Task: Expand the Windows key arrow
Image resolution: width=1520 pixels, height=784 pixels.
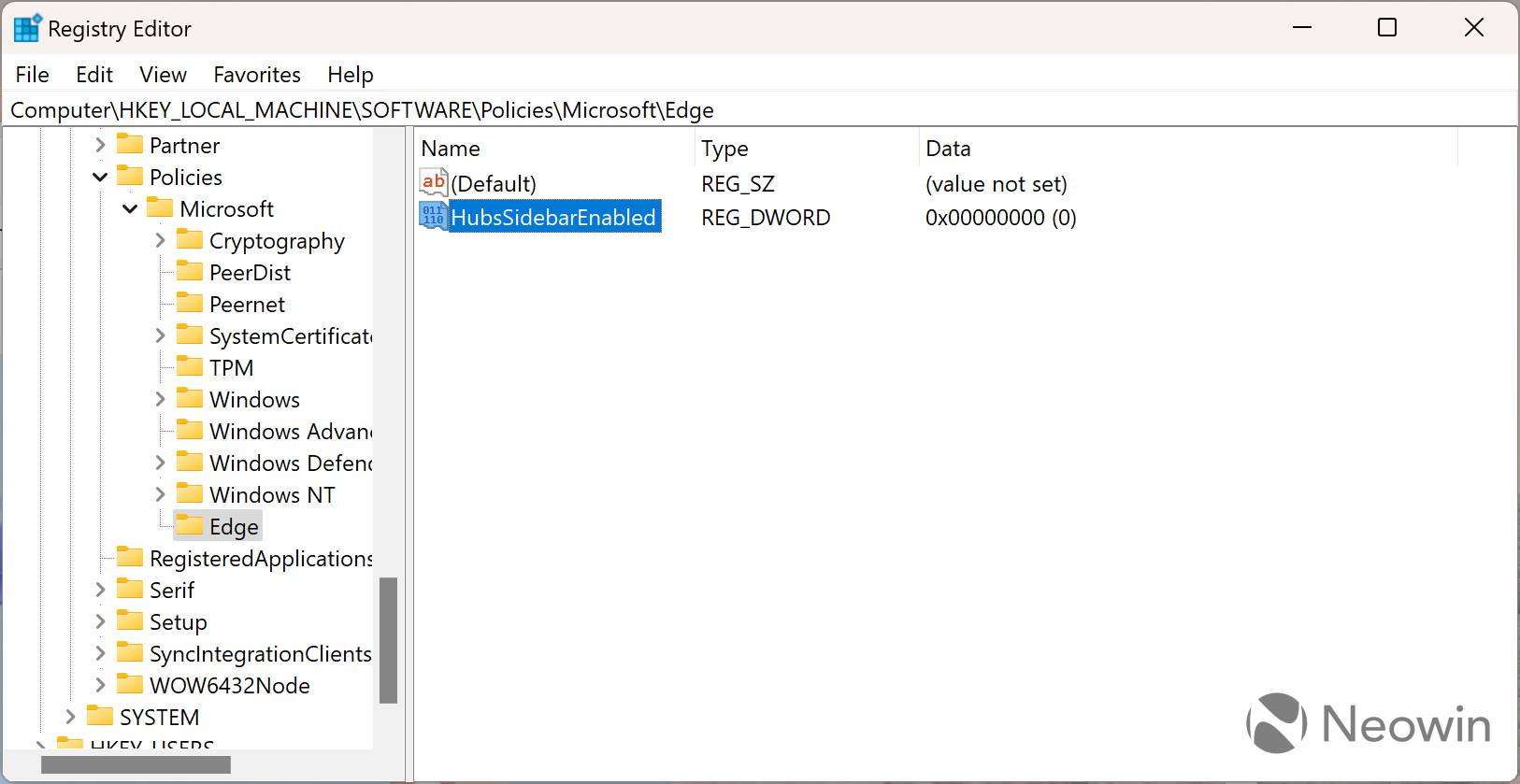Action: (x=160, y=399)
